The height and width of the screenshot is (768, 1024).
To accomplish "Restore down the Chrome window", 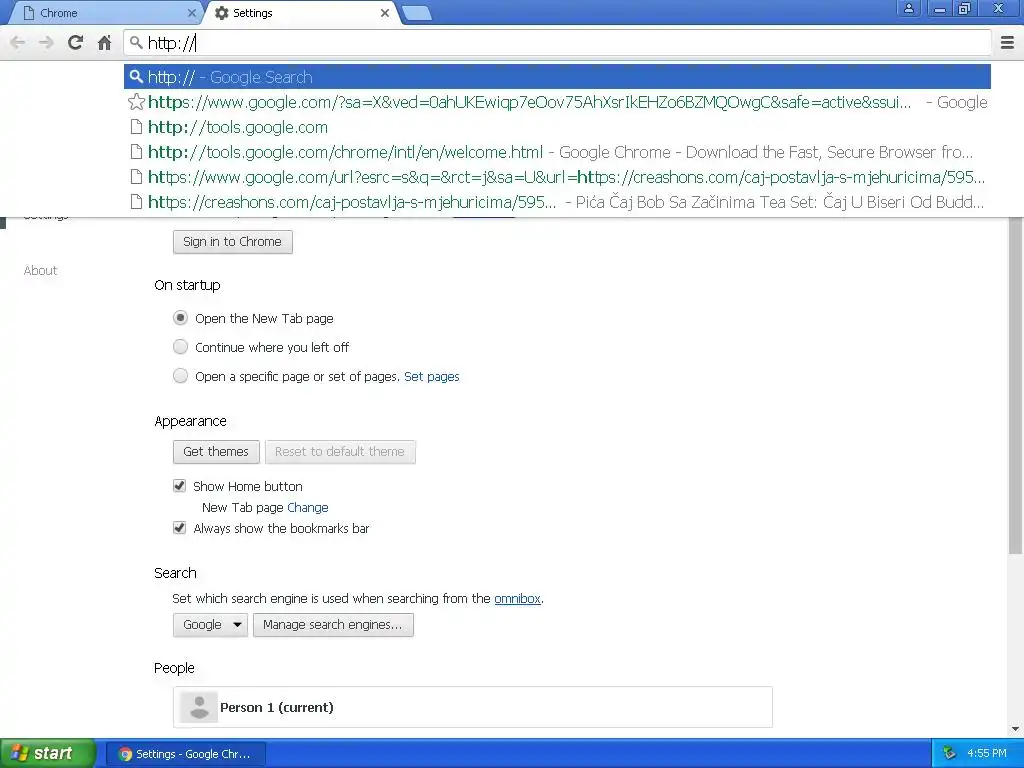I will (965, 8).
